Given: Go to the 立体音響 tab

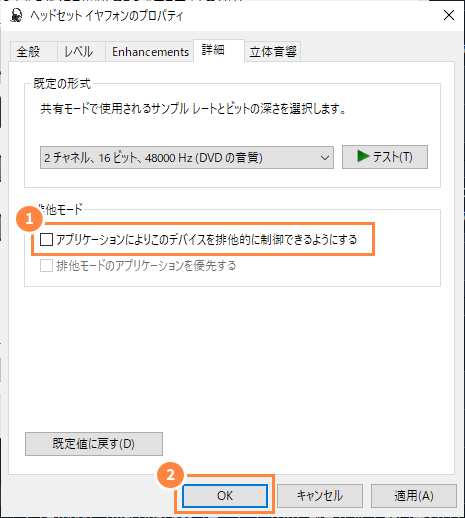Looking at the screenshot, I should click(x=273, y=52).
